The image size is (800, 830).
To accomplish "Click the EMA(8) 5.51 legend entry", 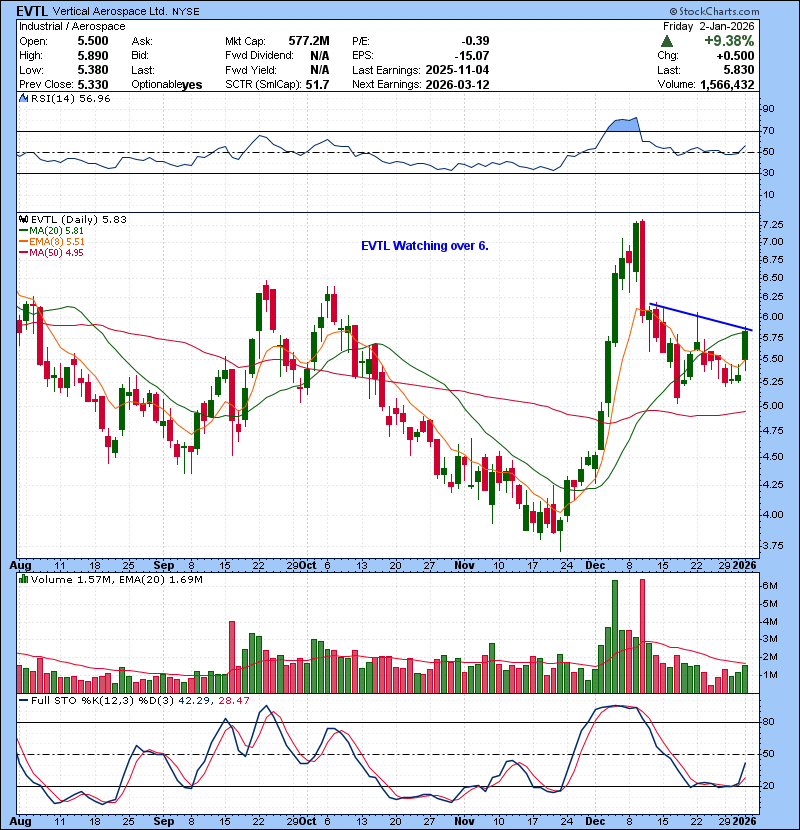I will [x=51, y=241].
